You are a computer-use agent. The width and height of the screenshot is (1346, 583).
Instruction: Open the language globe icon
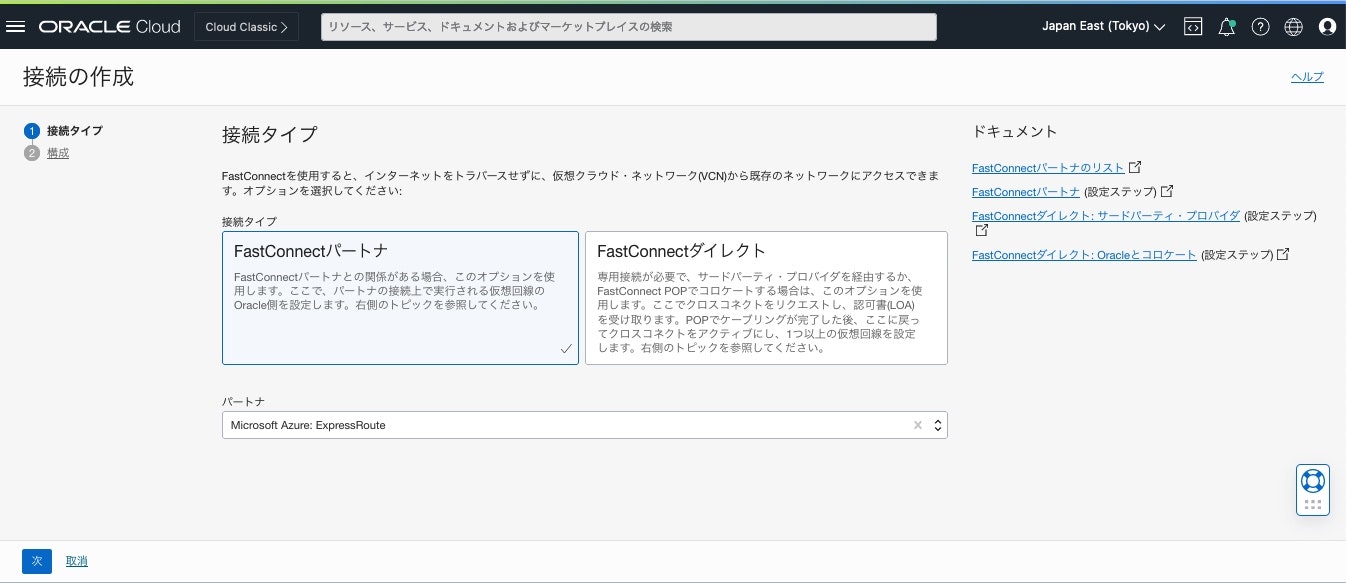tap(1293, 27)
